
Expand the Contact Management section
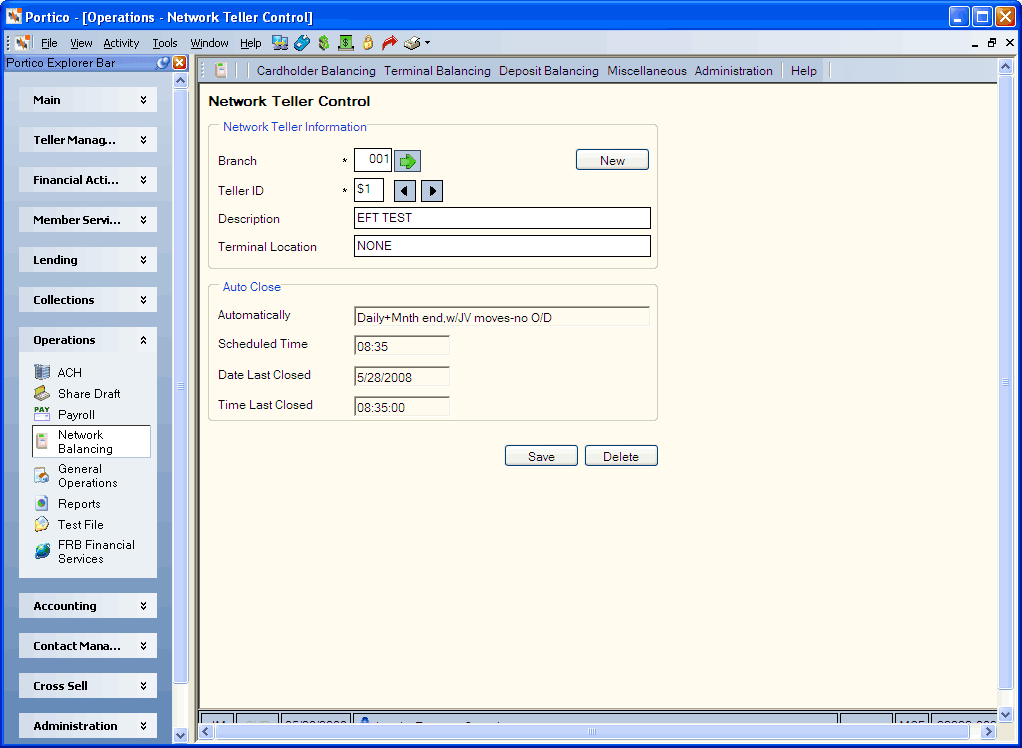[88, 646]
